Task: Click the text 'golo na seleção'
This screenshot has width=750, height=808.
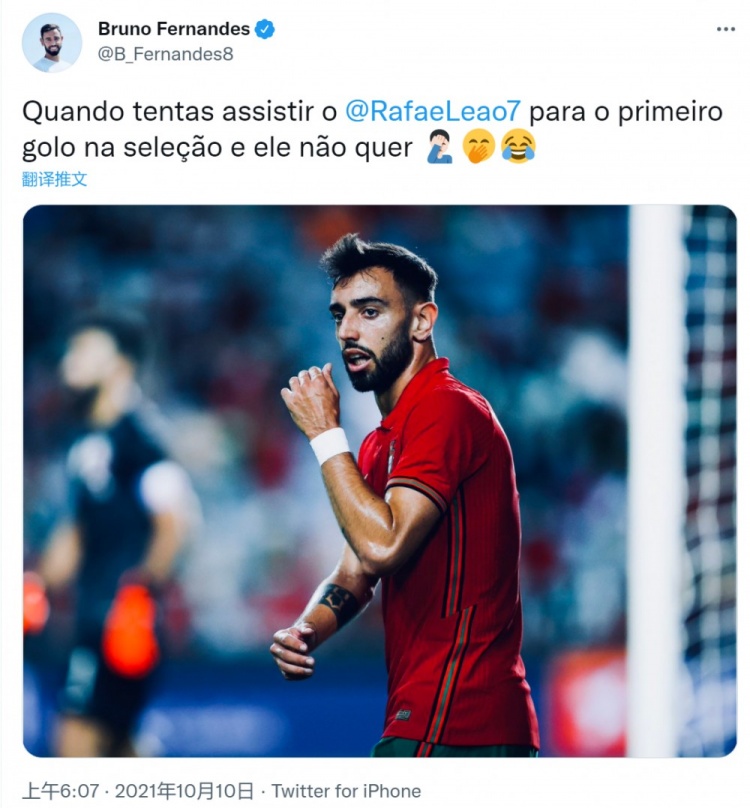Action: point(122,148)
